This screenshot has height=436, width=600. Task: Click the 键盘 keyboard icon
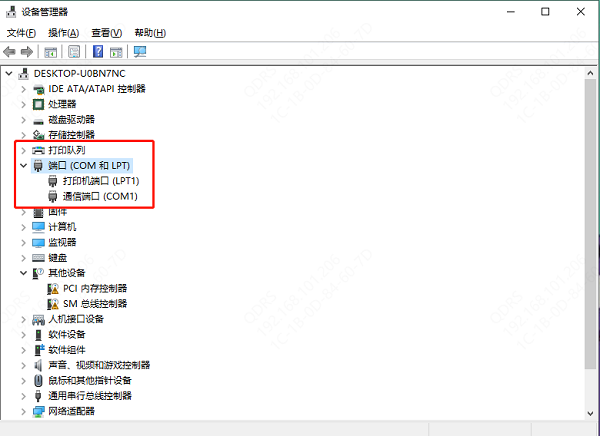[39, 257]
